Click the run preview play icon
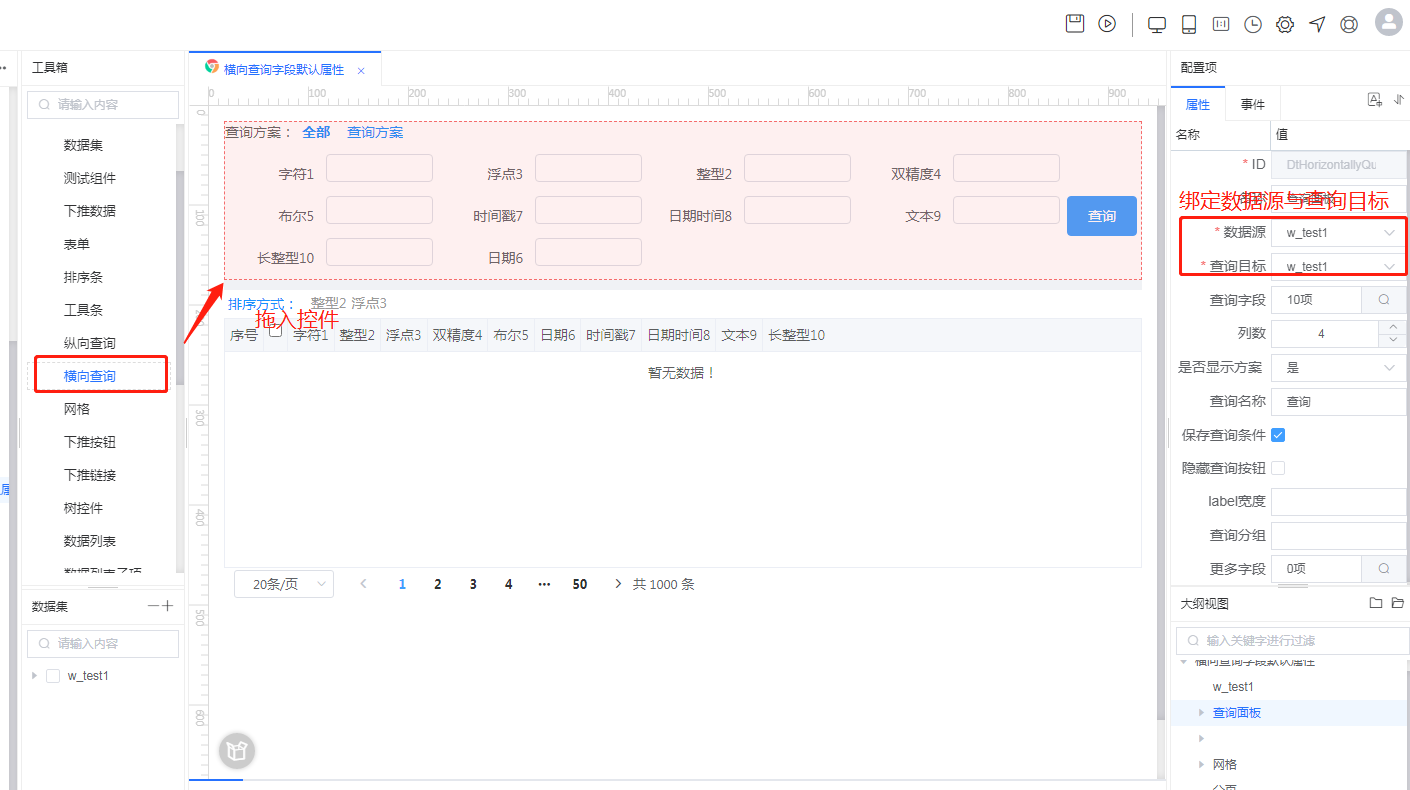Viewport: 1410px width, 790px height. click(1107, 24)
